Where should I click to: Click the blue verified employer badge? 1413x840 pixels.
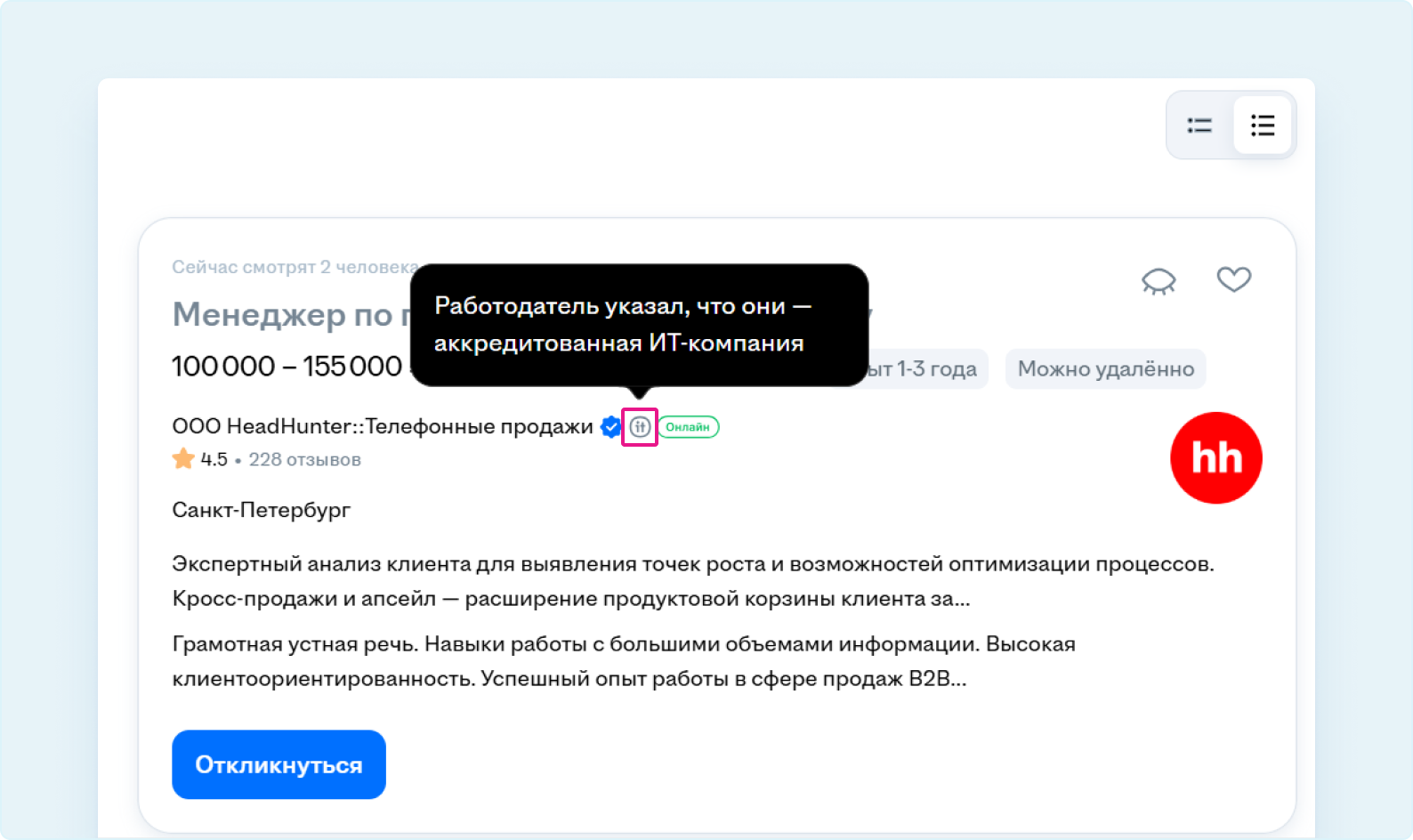pos(610,427)
